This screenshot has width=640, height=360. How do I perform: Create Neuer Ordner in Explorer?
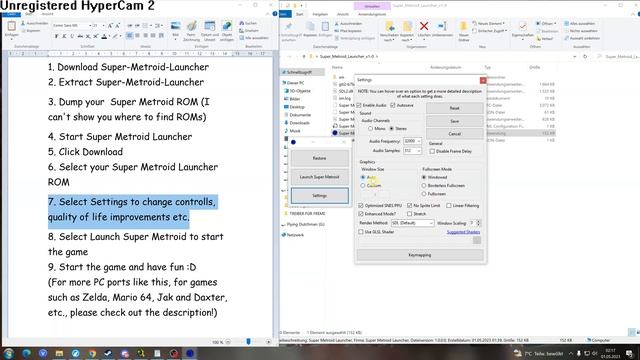click(463, 31)
